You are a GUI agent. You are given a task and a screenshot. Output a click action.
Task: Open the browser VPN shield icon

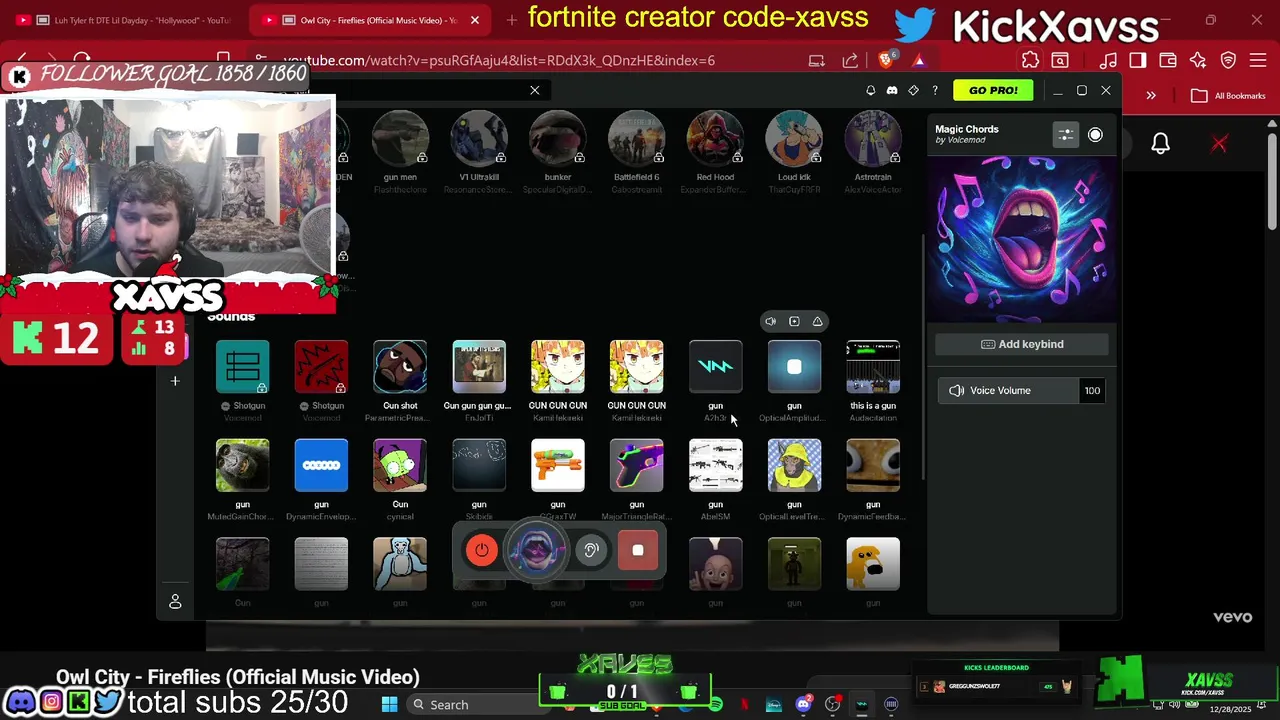tap(1229, 60)
